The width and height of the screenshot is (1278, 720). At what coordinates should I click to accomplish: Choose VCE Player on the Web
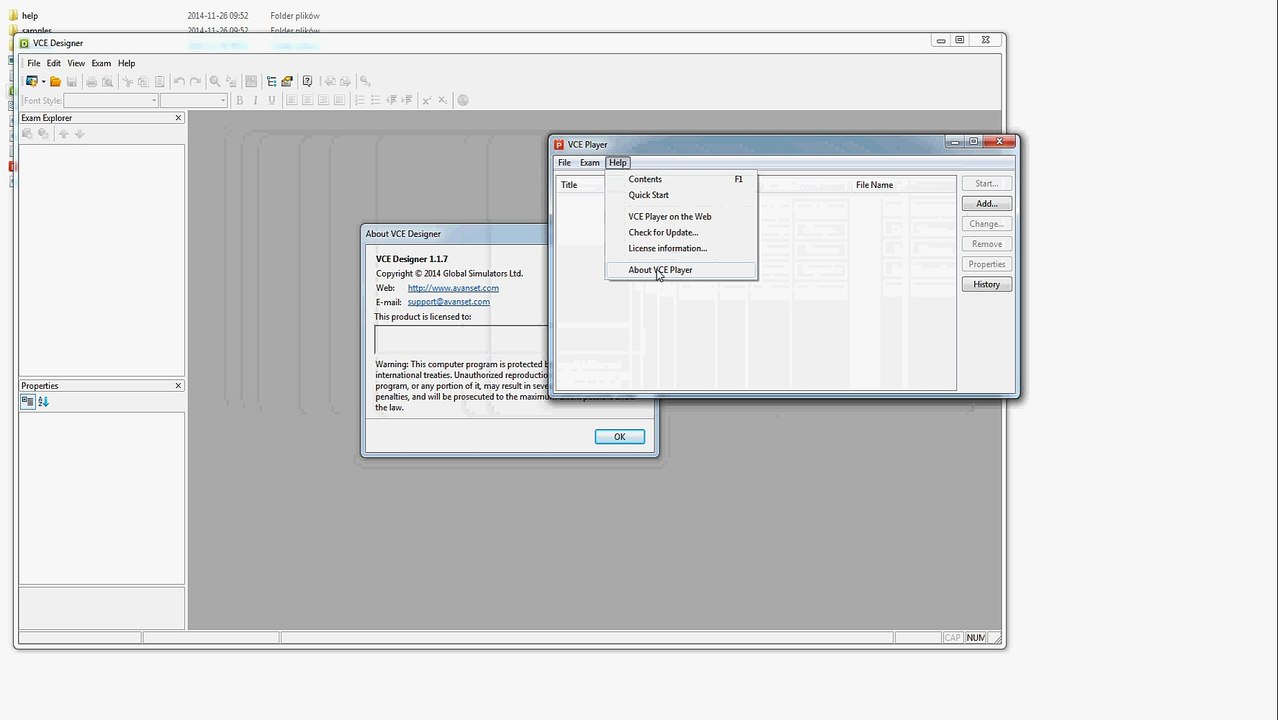(681, 216)
